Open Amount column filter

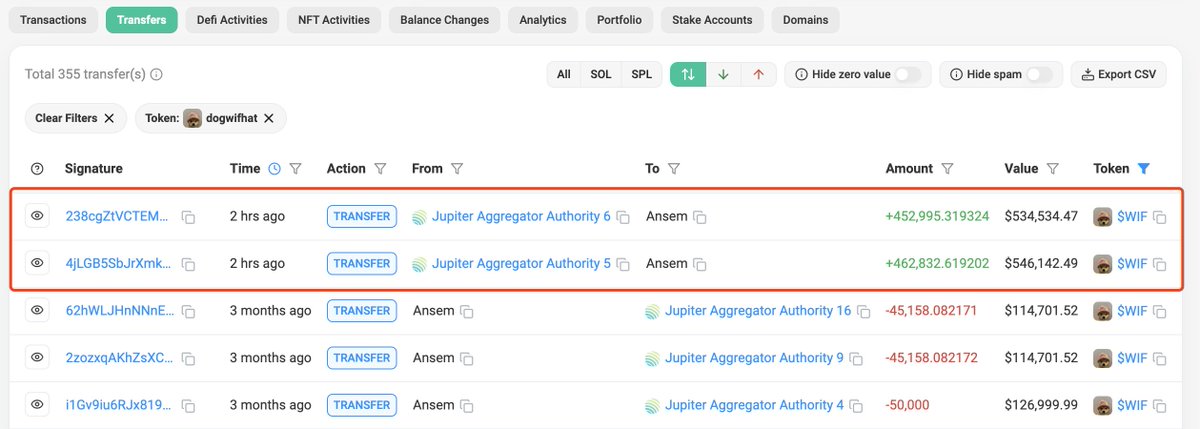point(947,169)
